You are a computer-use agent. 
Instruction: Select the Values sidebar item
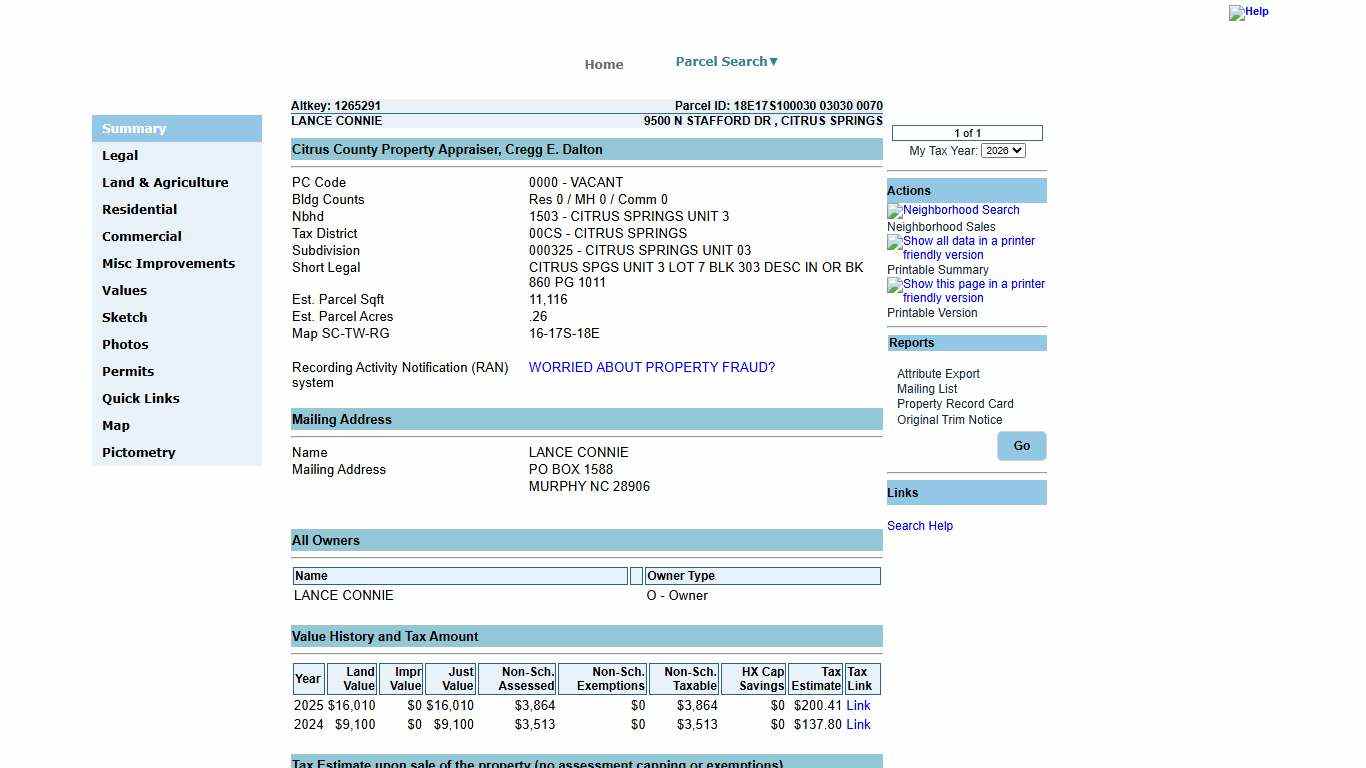pyautogui.click(x=124, y=291)
